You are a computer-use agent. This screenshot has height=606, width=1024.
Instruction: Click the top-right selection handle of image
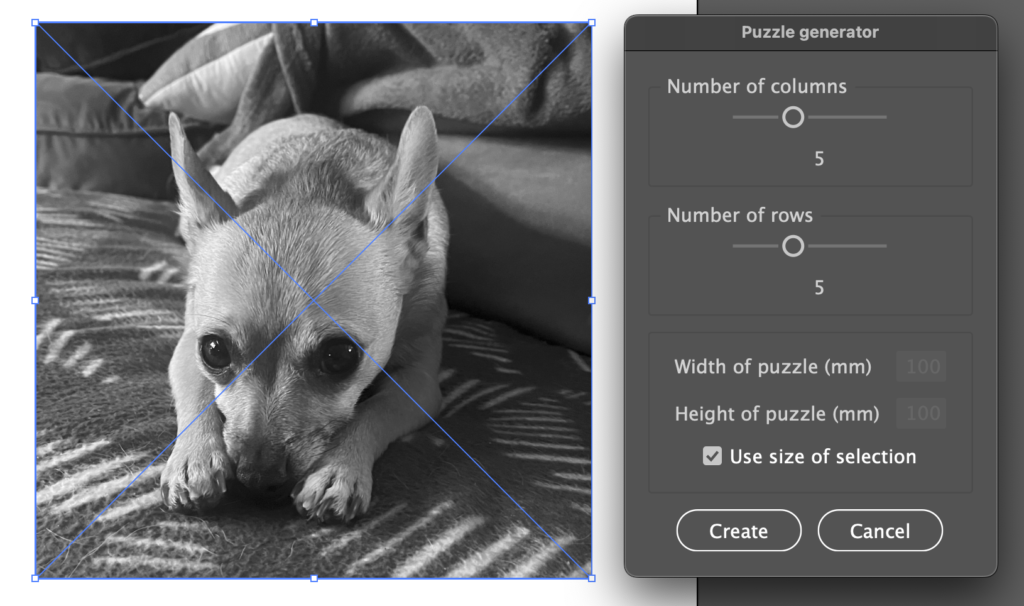click(592, 23)
